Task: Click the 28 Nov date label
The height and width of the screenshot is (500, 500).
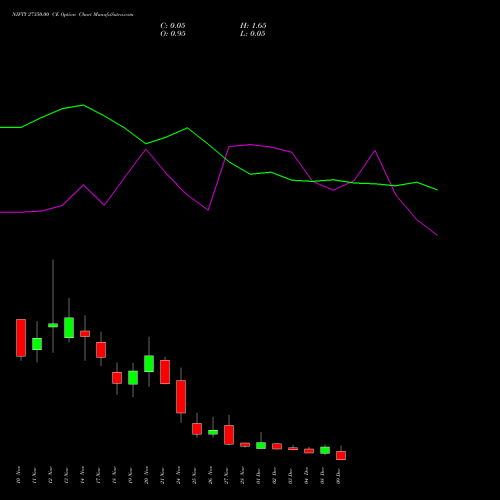Action: [242, 475]
